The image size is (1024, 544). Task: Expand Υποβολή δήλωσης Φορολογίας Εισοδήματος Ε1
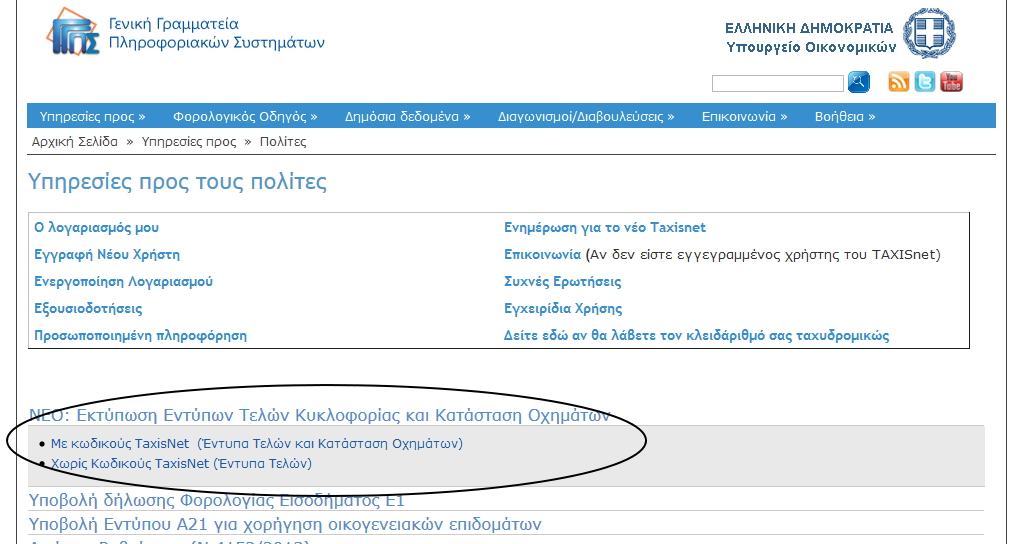(x=217, y=501)
